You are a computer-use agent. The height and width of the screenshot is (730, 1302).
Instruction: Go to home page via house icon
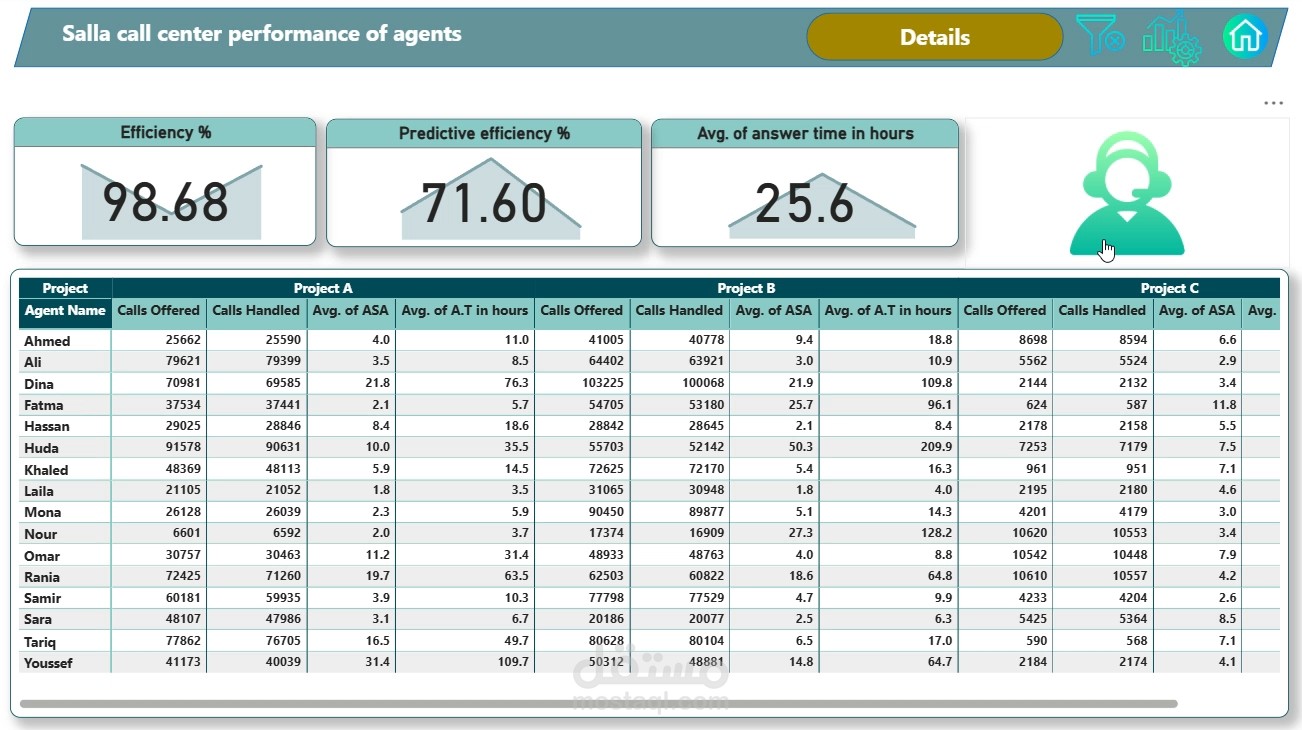tap(1245, 37)
